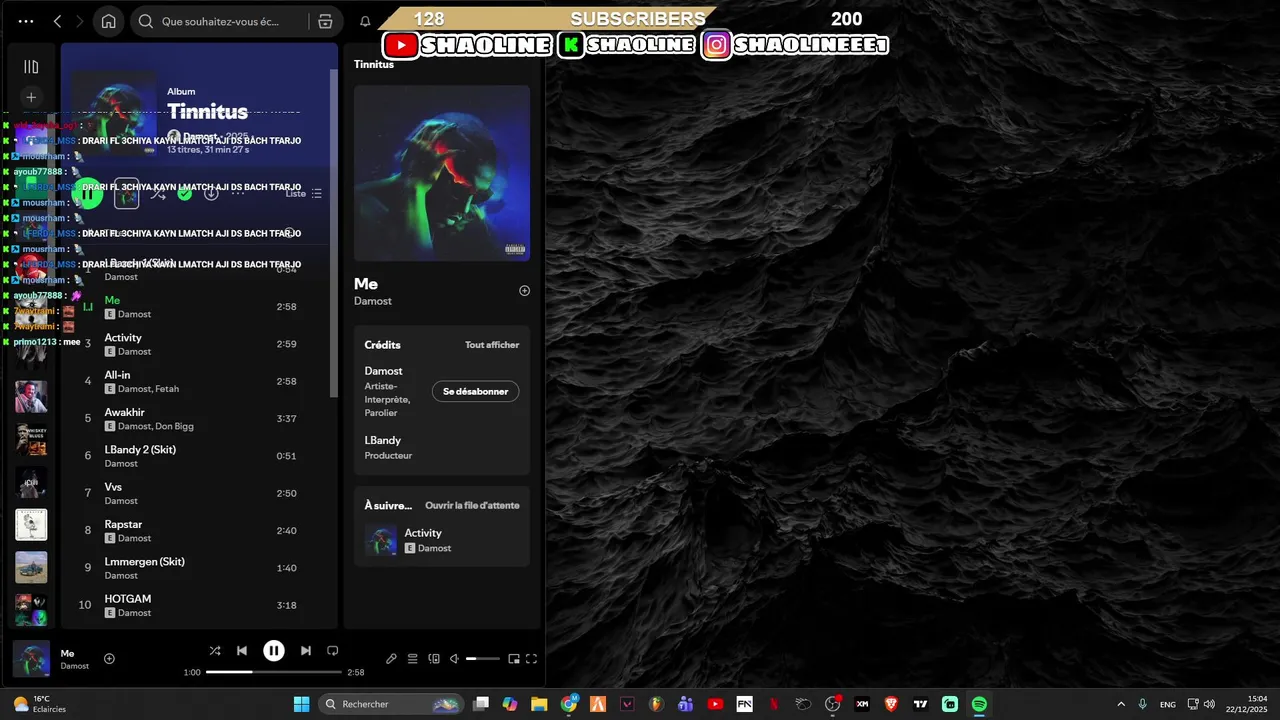The width and height of the screenshot is (1280, 720).
Task: Select the track Awakhir
Action: tap(200, 419)
